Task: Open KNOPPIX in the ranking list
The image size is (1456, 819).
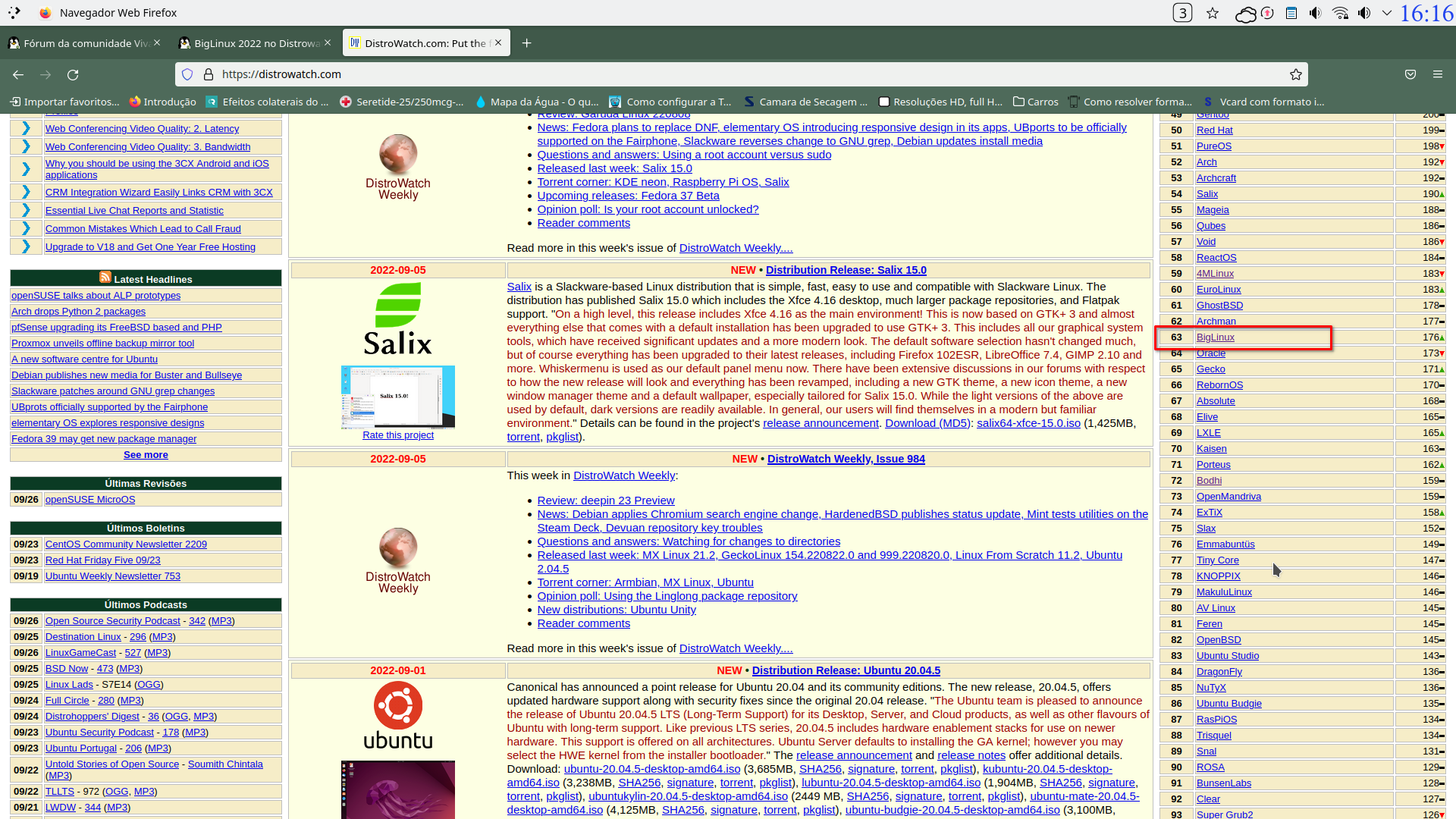Action: [1218, 576]
